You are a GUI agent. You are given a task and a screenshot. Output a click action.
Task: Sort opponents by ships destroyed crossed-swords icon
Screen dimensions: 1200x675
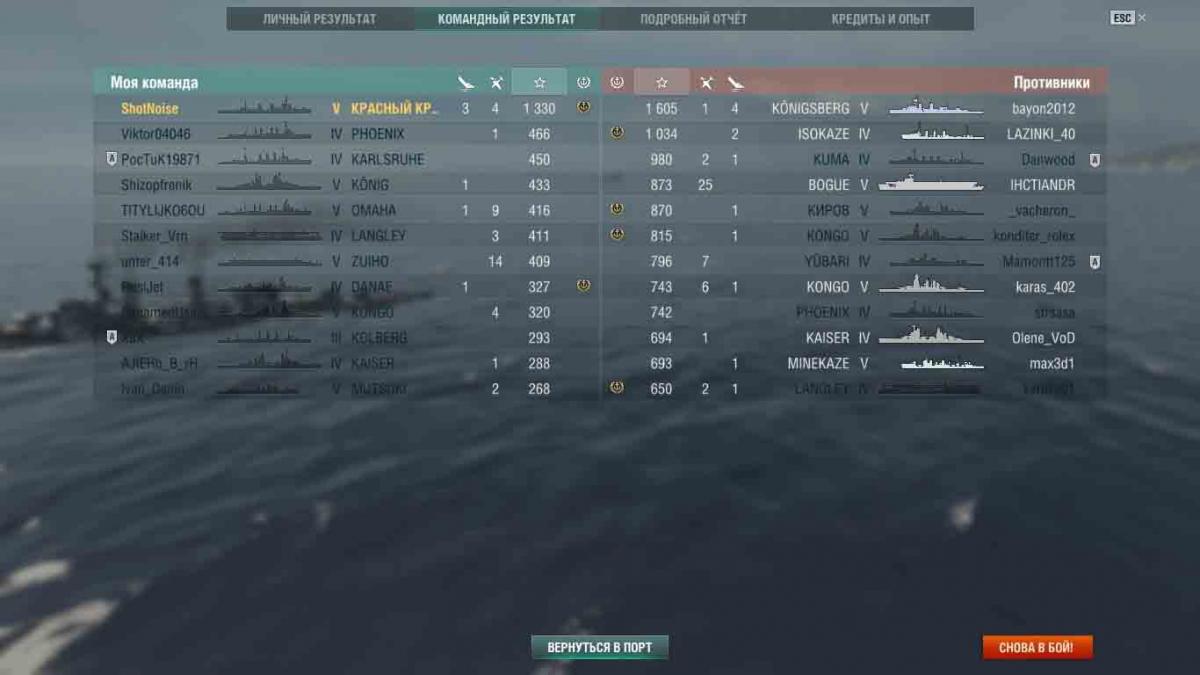point(706,83)
